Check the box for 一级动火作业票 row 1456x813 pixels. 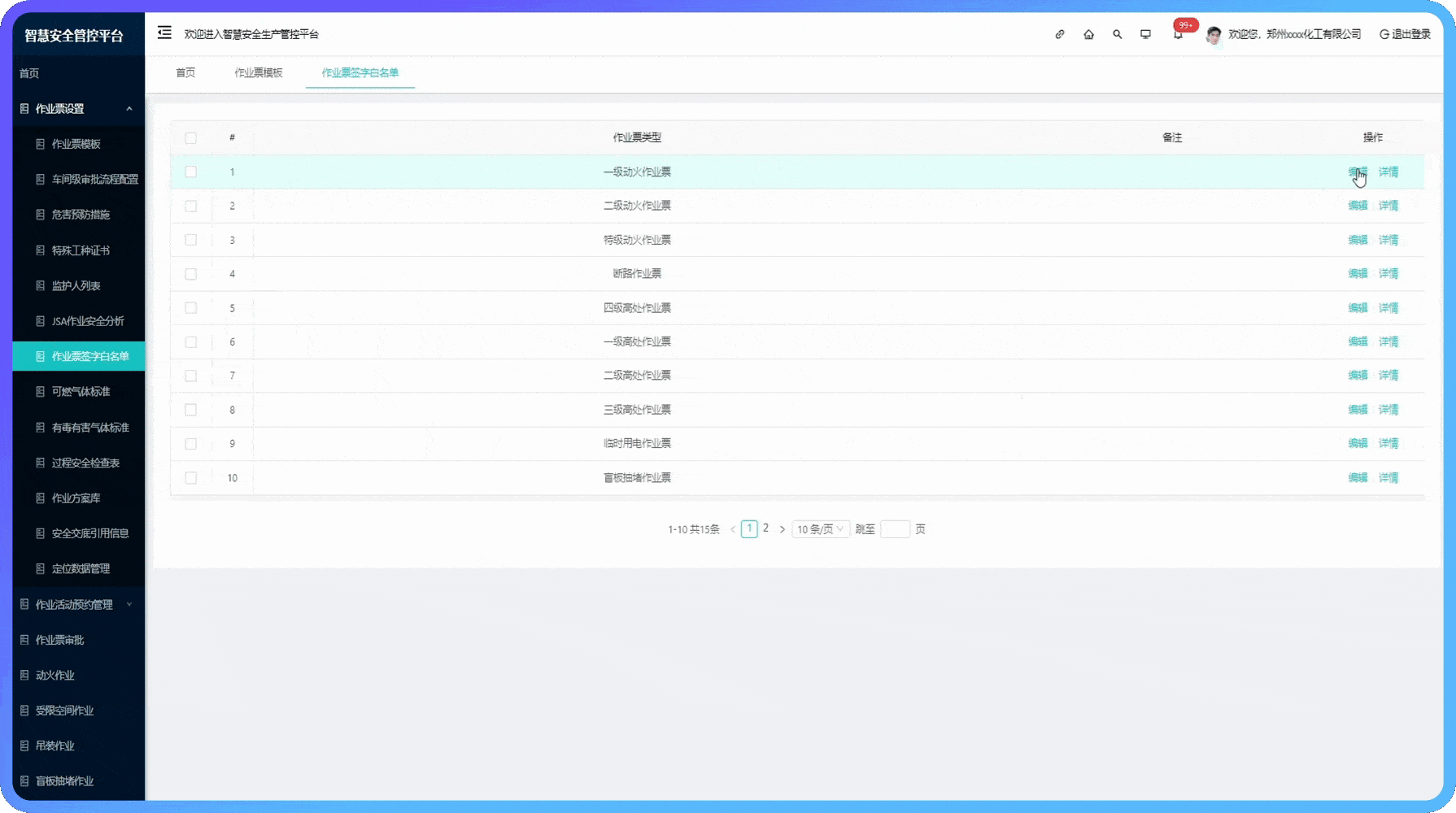(x=191, y=172)
